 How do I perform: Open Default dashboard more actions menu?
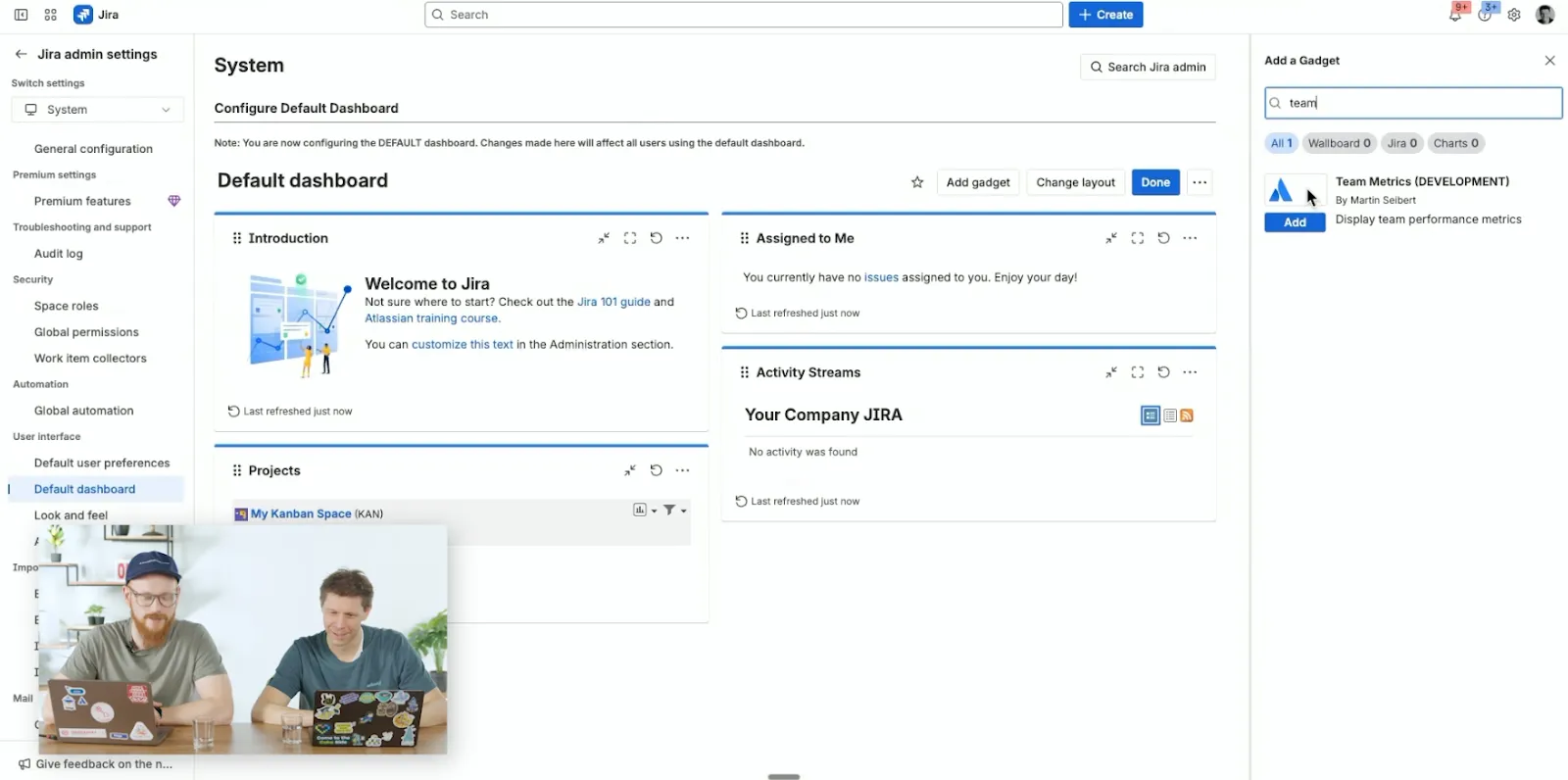[x=1200, y=182]
